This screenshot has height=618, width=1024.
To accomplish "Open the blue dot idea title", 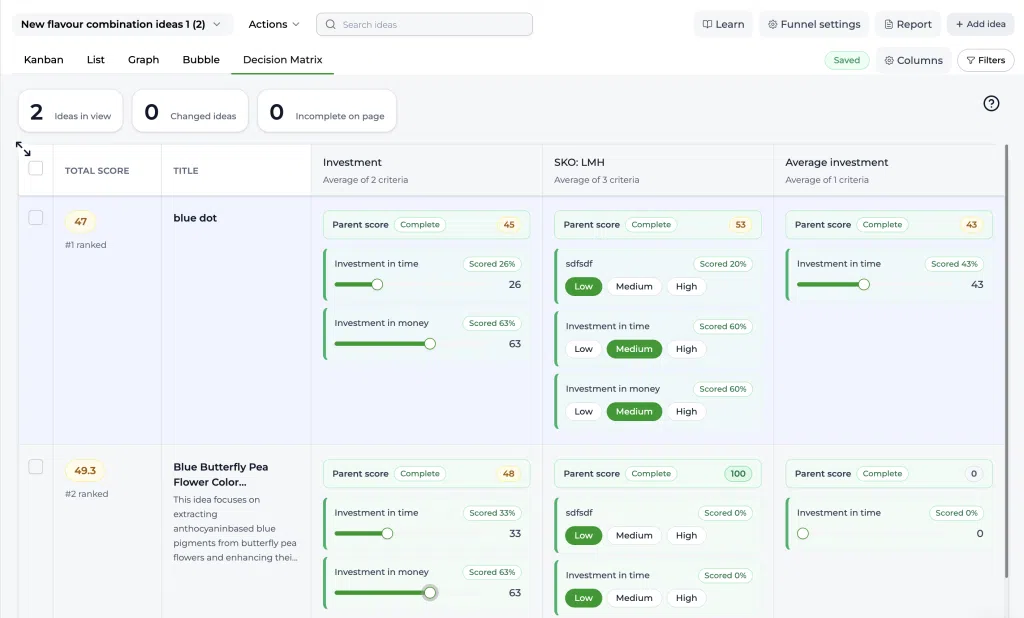I will click(x=195, y=218).
